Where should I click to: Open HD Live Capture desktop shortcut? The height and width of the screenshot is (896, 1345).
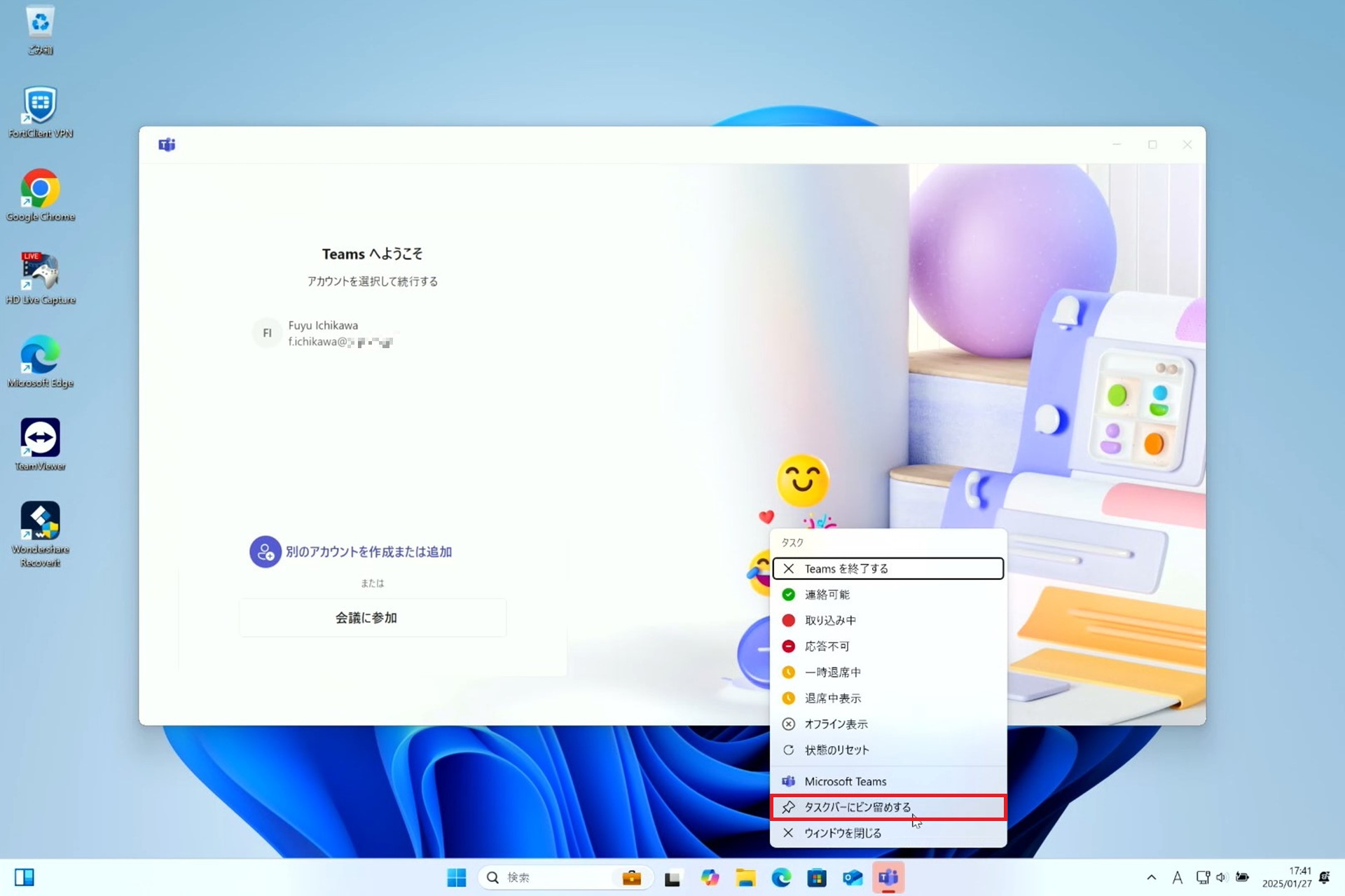pyautogui.click(x=40, y=278)
